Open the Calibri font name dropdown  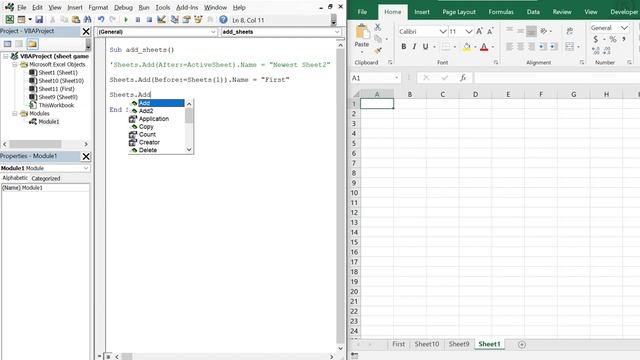coord(443,31)
